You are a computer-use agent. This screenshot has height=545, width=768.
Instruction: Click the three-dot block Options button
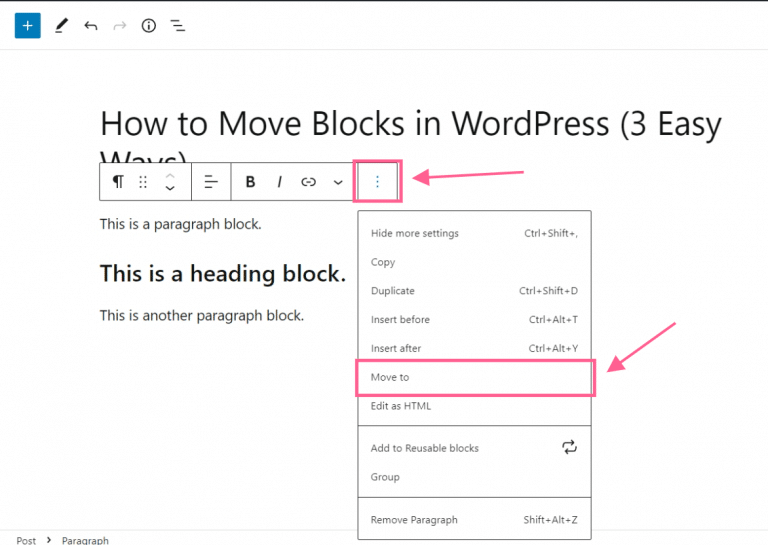click(377, 182)
